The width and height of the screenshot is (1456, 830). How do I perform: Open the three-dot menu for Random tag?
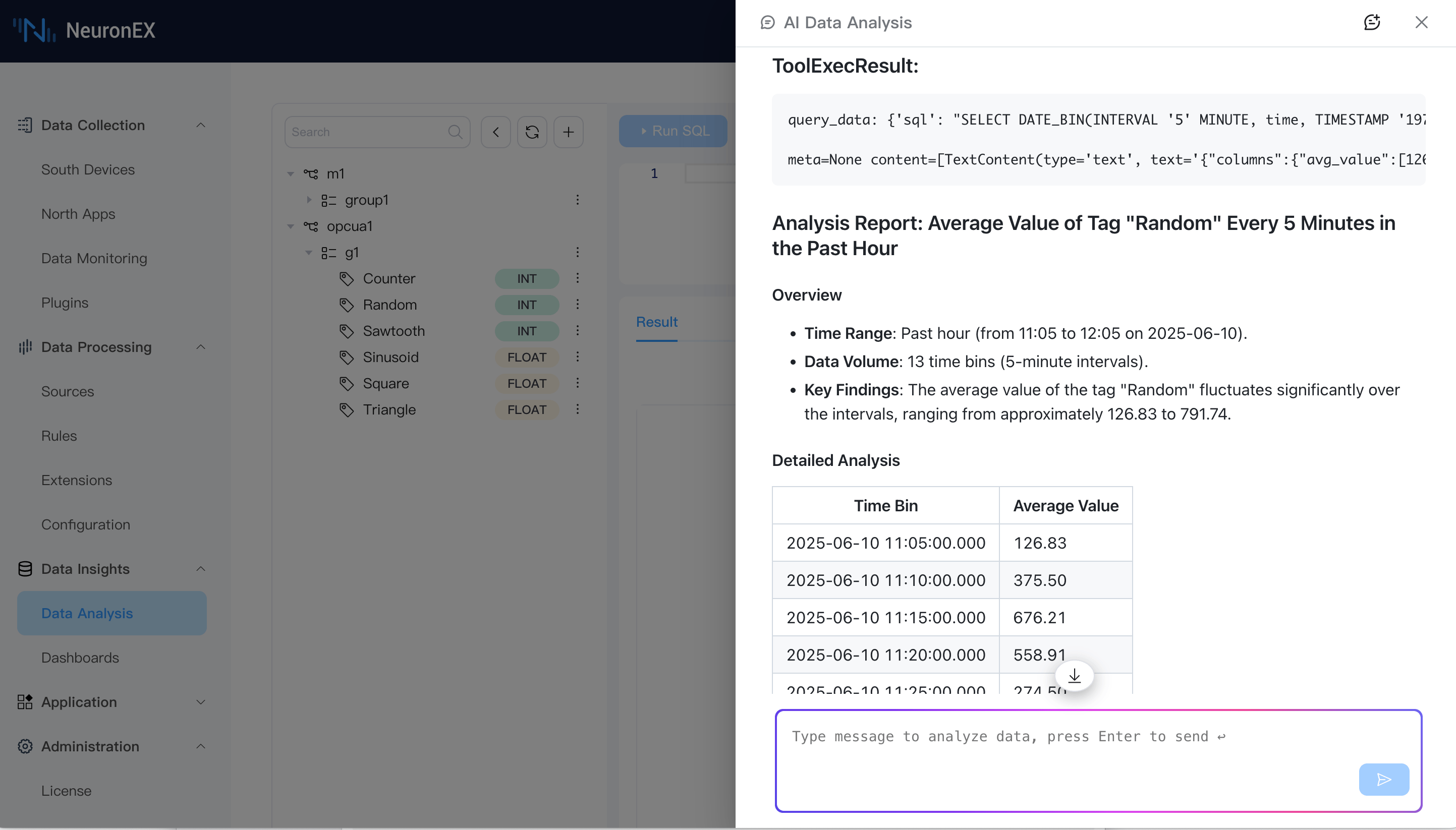pos(577,305)
